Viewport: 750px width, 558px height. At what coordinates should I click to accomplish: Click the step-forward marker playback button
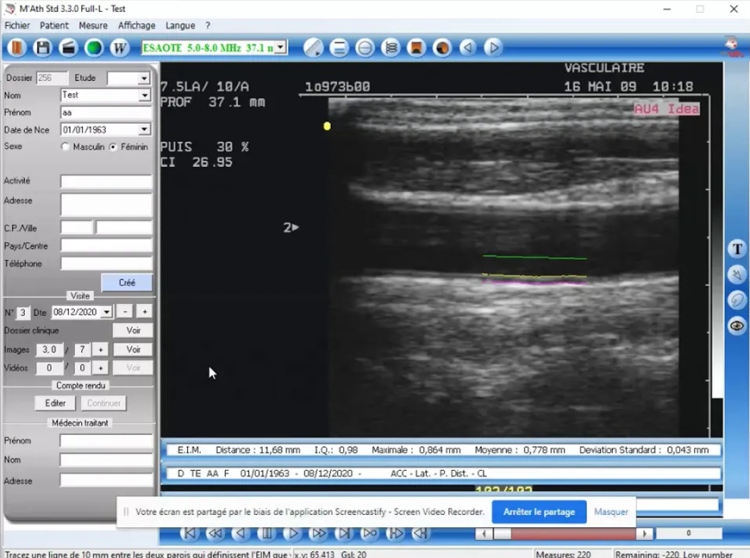coord(396,533)
